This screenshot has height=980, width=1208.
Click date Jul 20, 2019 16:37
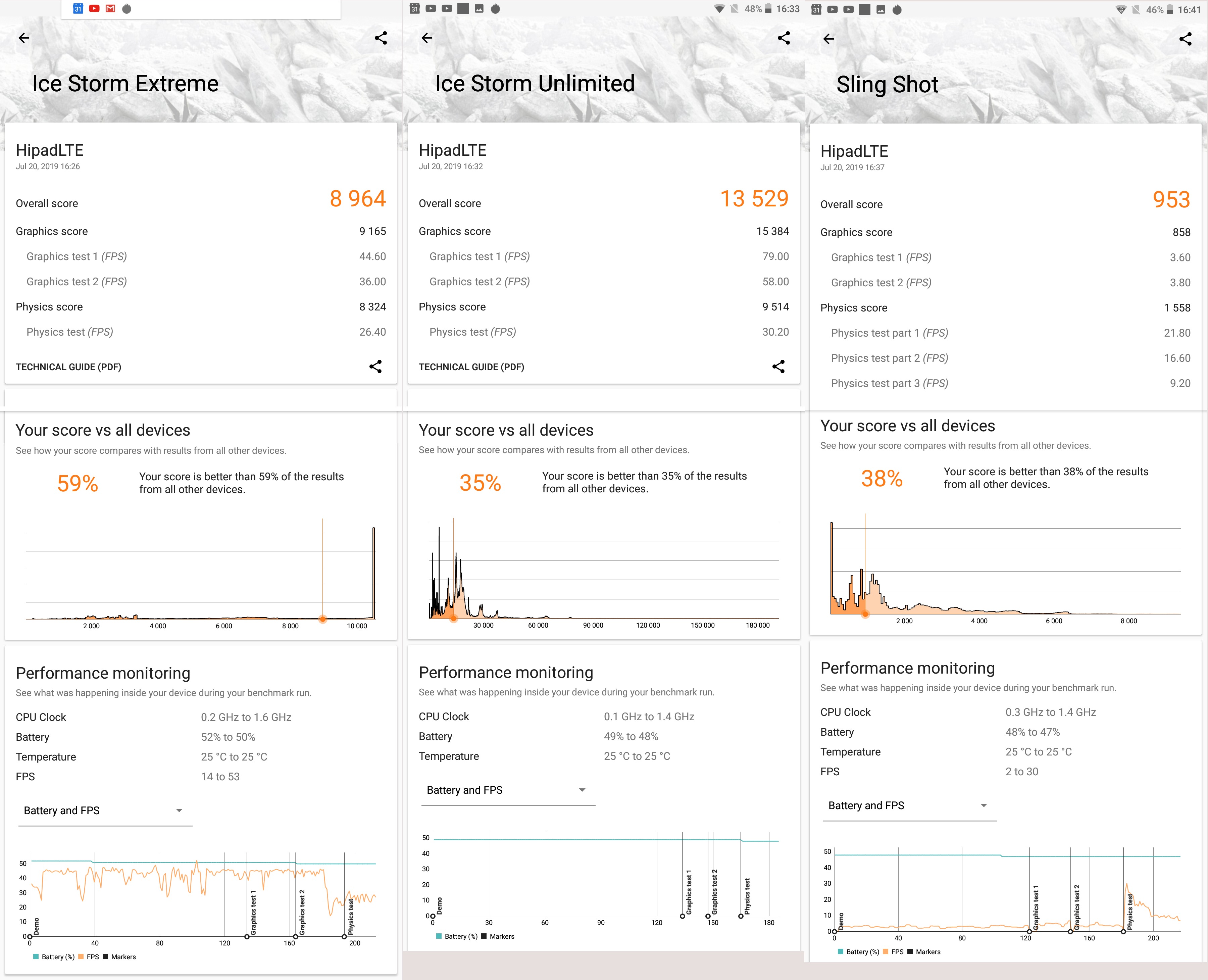tap(852, 168)
